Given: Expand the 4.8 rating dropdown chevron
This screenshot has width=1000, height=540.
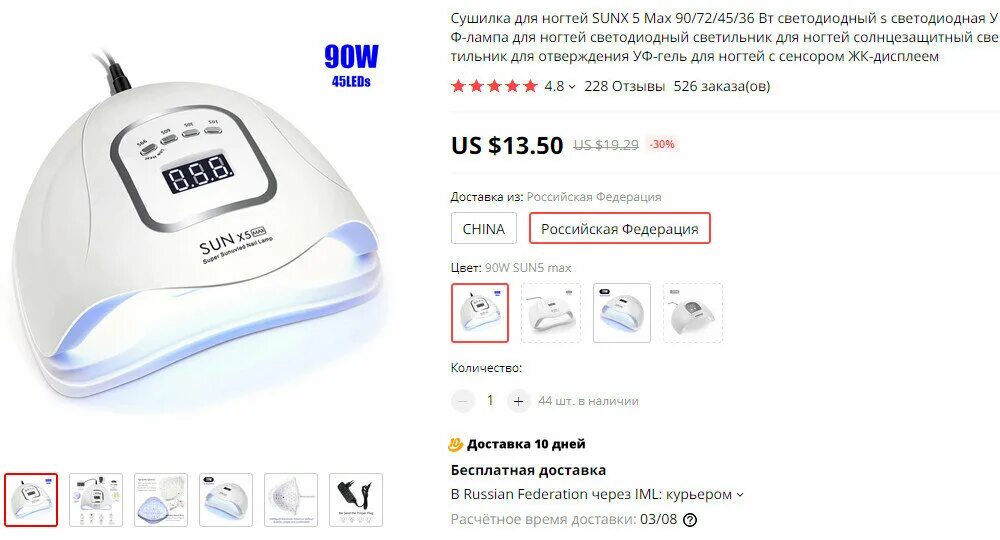Looking at the screenshot, I should coord(572,87).
